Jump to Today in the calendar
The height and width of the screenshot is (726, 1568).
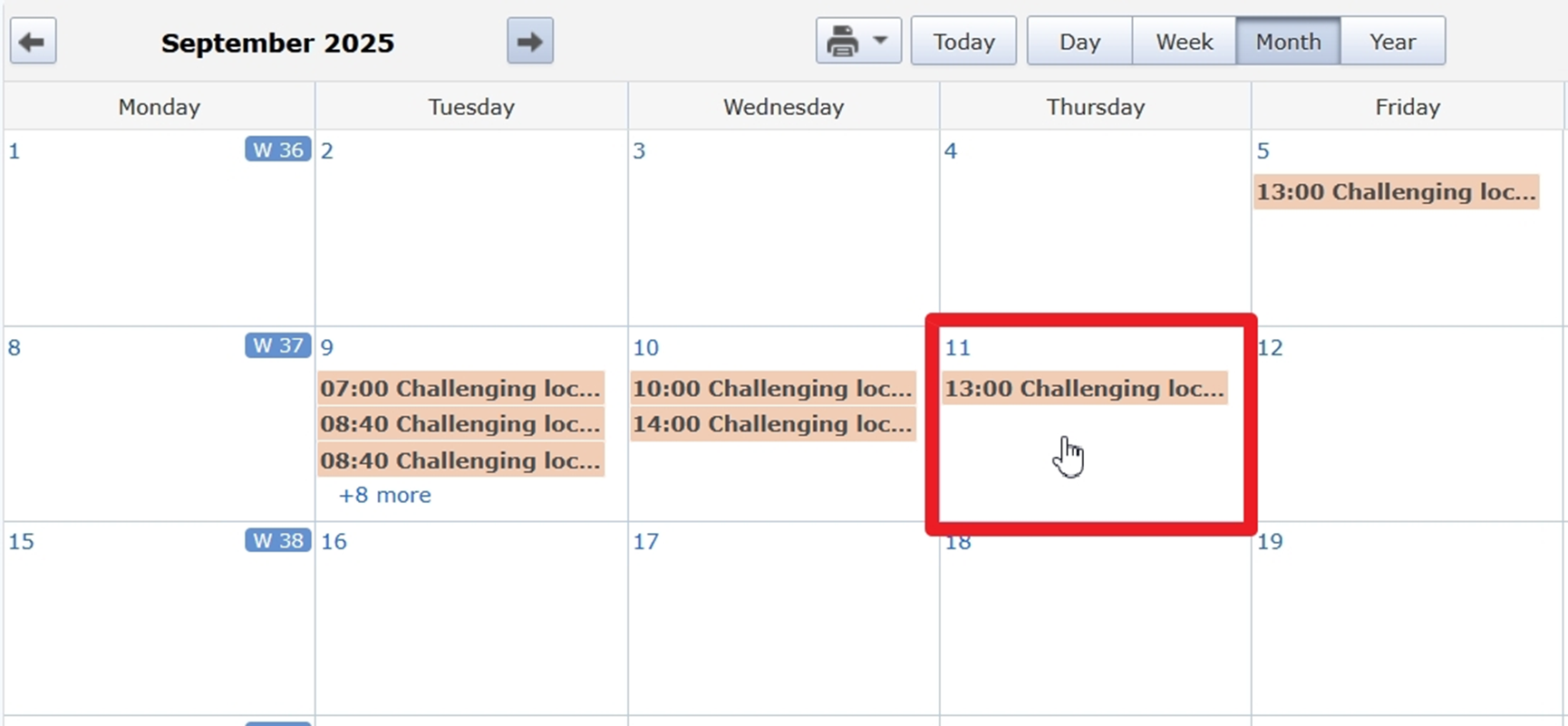pyautogui.click(x=963, y=42)
